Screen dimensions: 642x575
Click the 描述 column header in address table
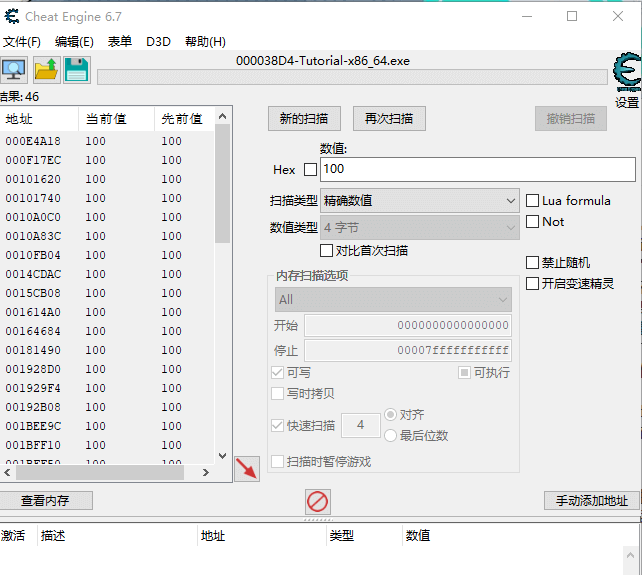pos(117,535)
